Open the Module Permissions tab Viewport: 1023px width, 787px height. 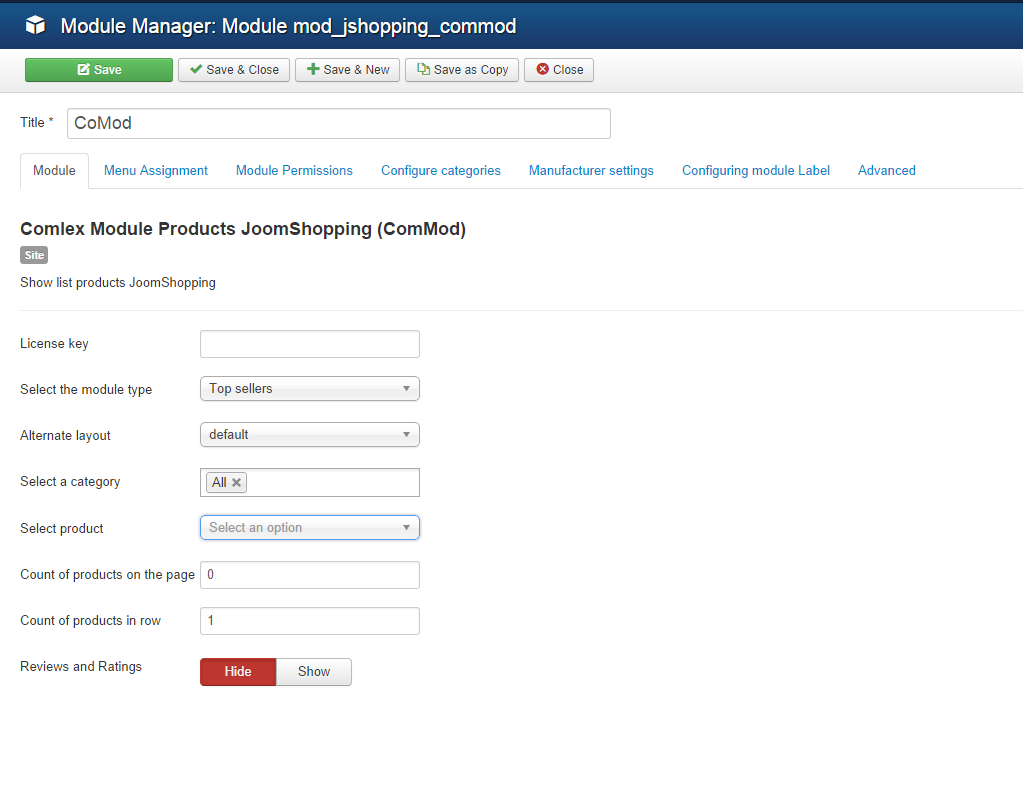click(294, 171)
